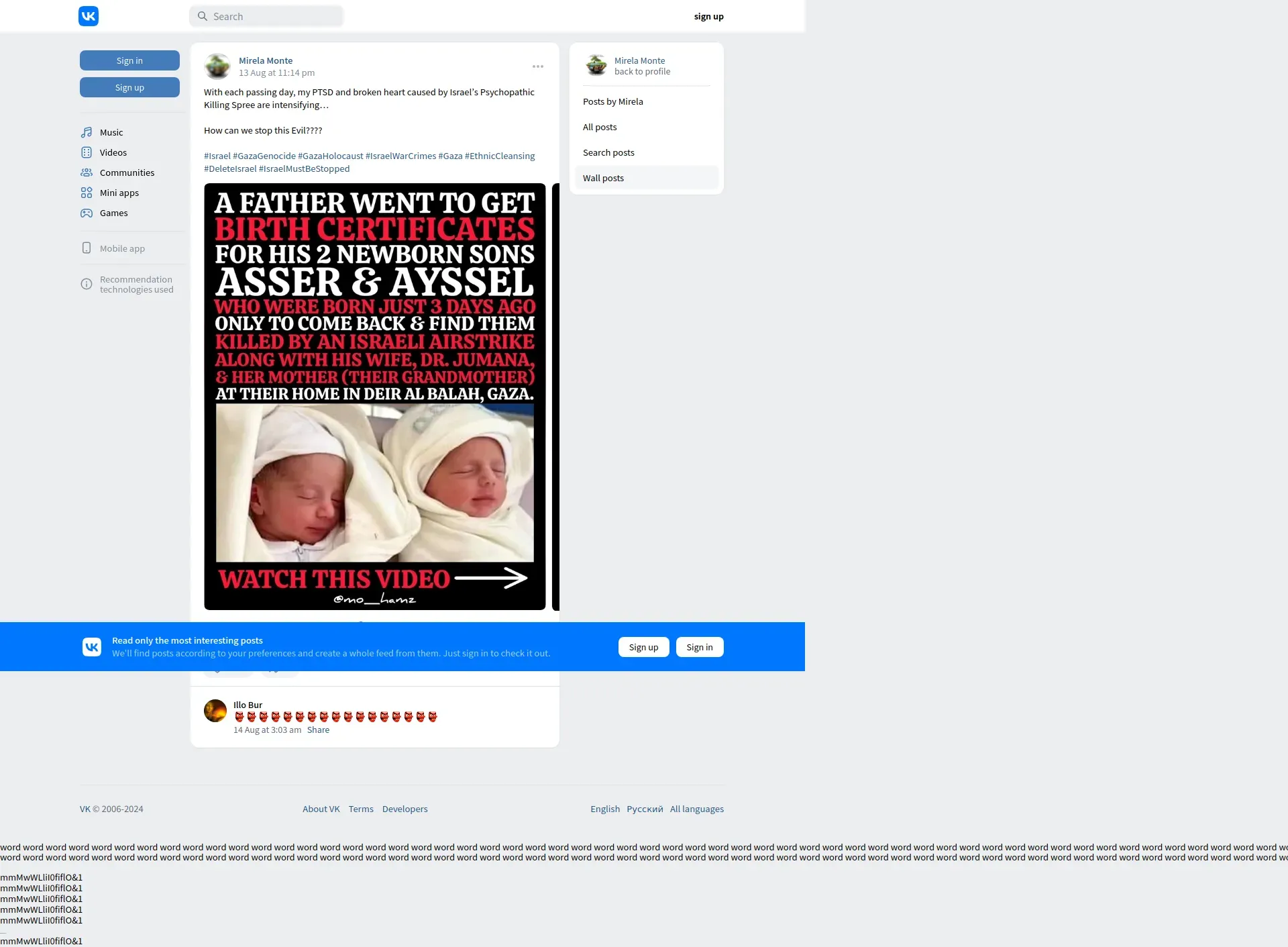Select All posts filter
The height and width of the screenshot is (947, 1288).
[600, 127]
